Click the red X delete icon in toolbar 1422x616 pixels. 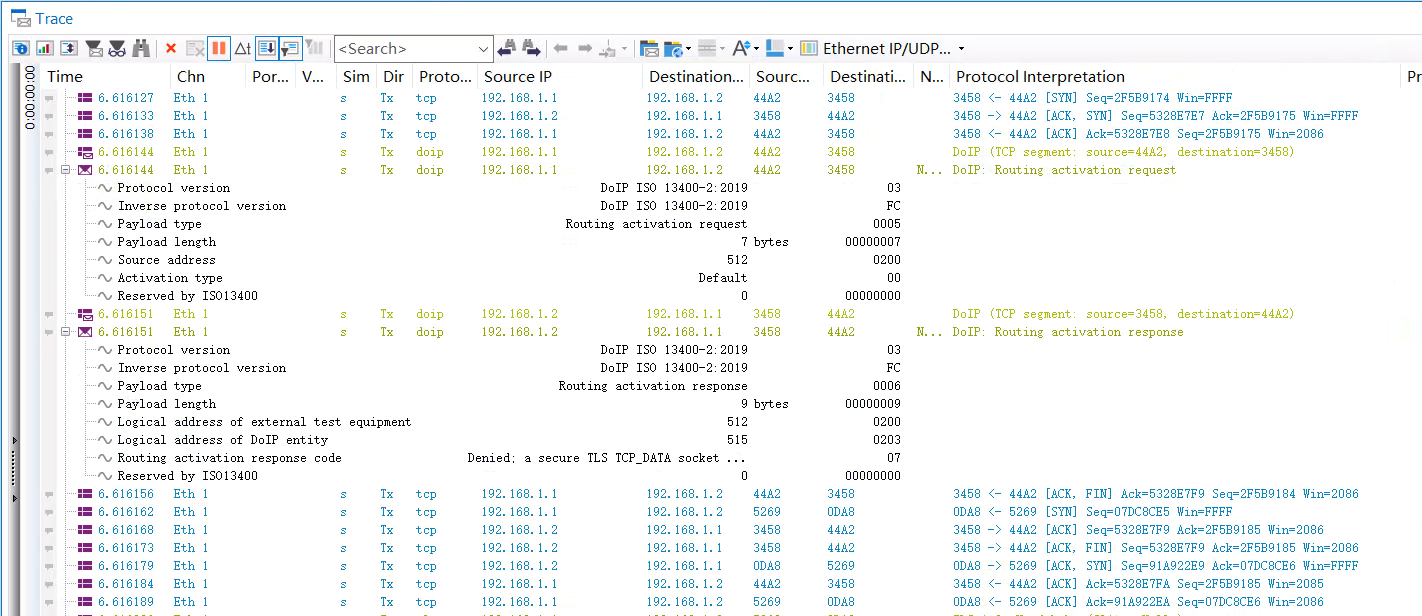171,48
